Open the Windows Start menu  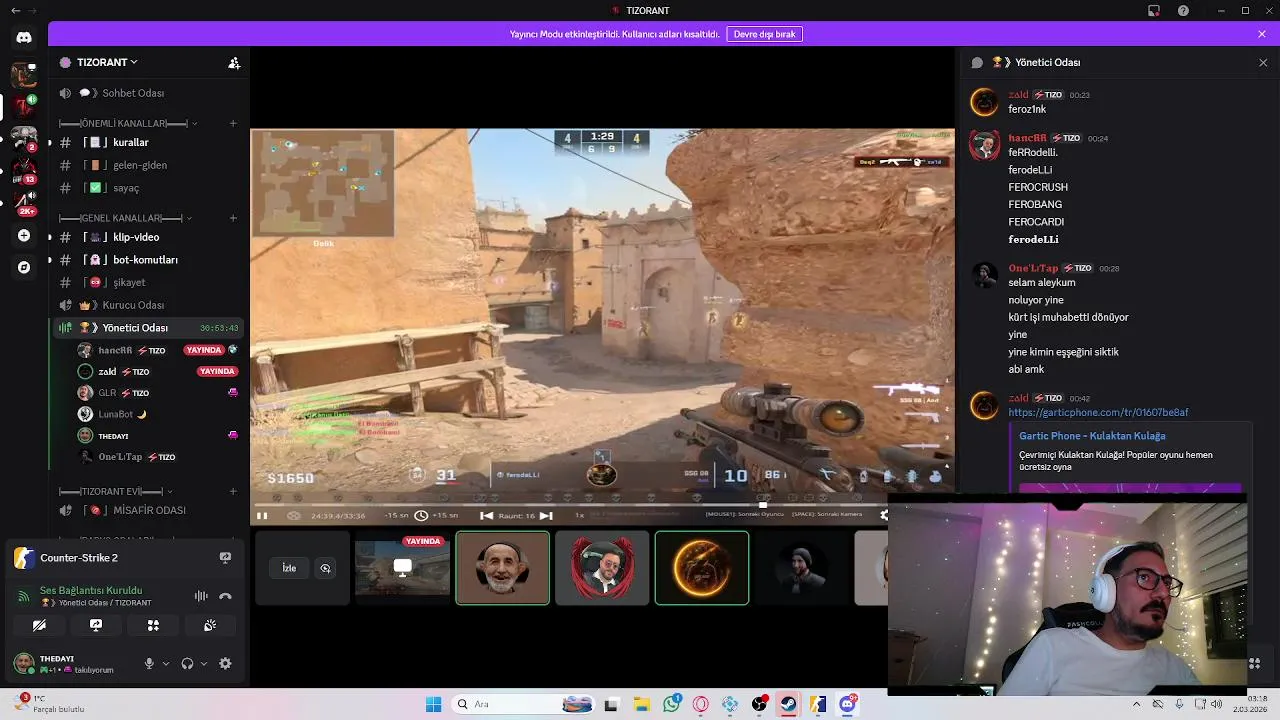tap(433, 704)
